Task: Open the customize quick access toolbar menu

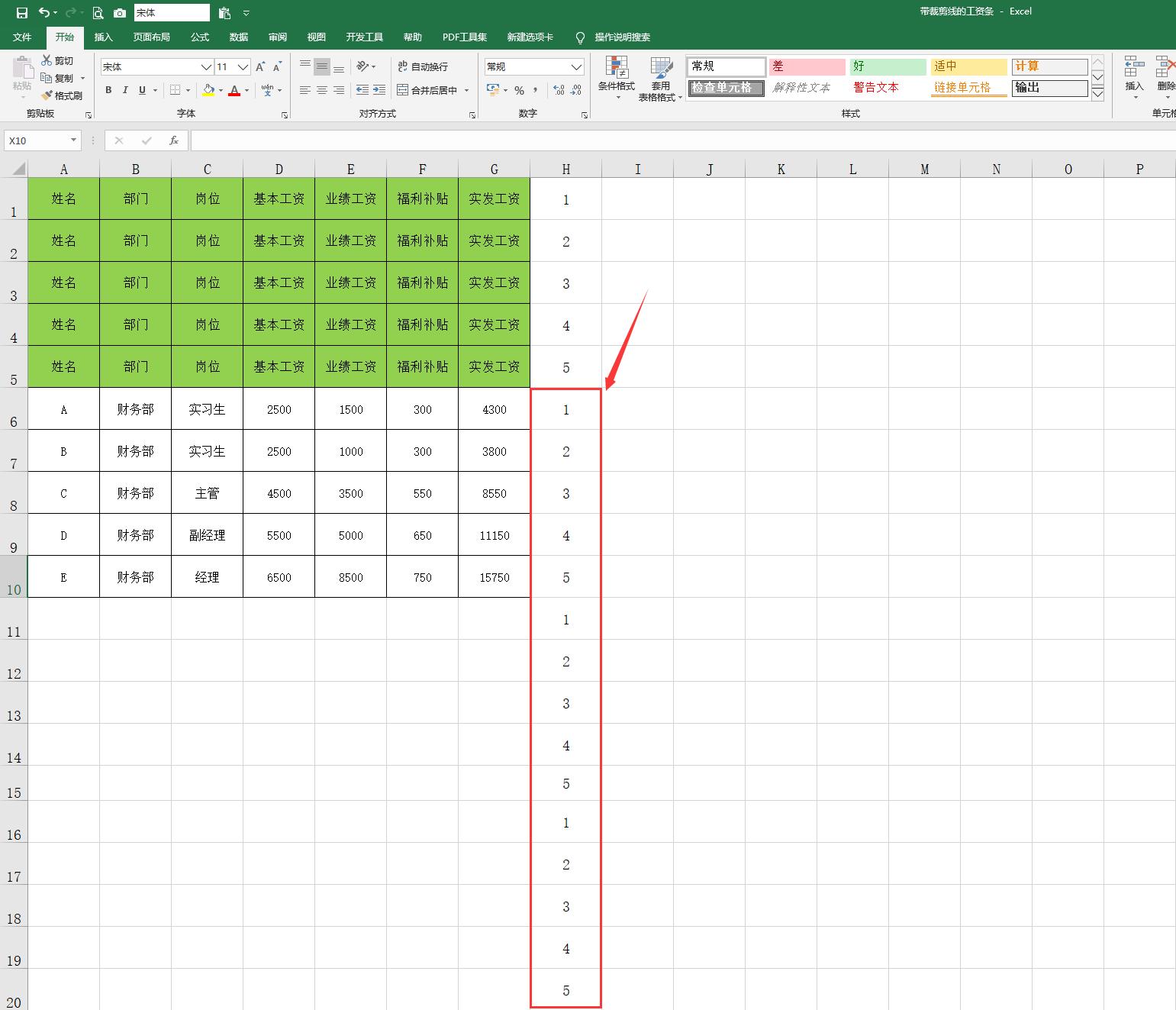Action: pyautogui.click(x=246, y=13)
